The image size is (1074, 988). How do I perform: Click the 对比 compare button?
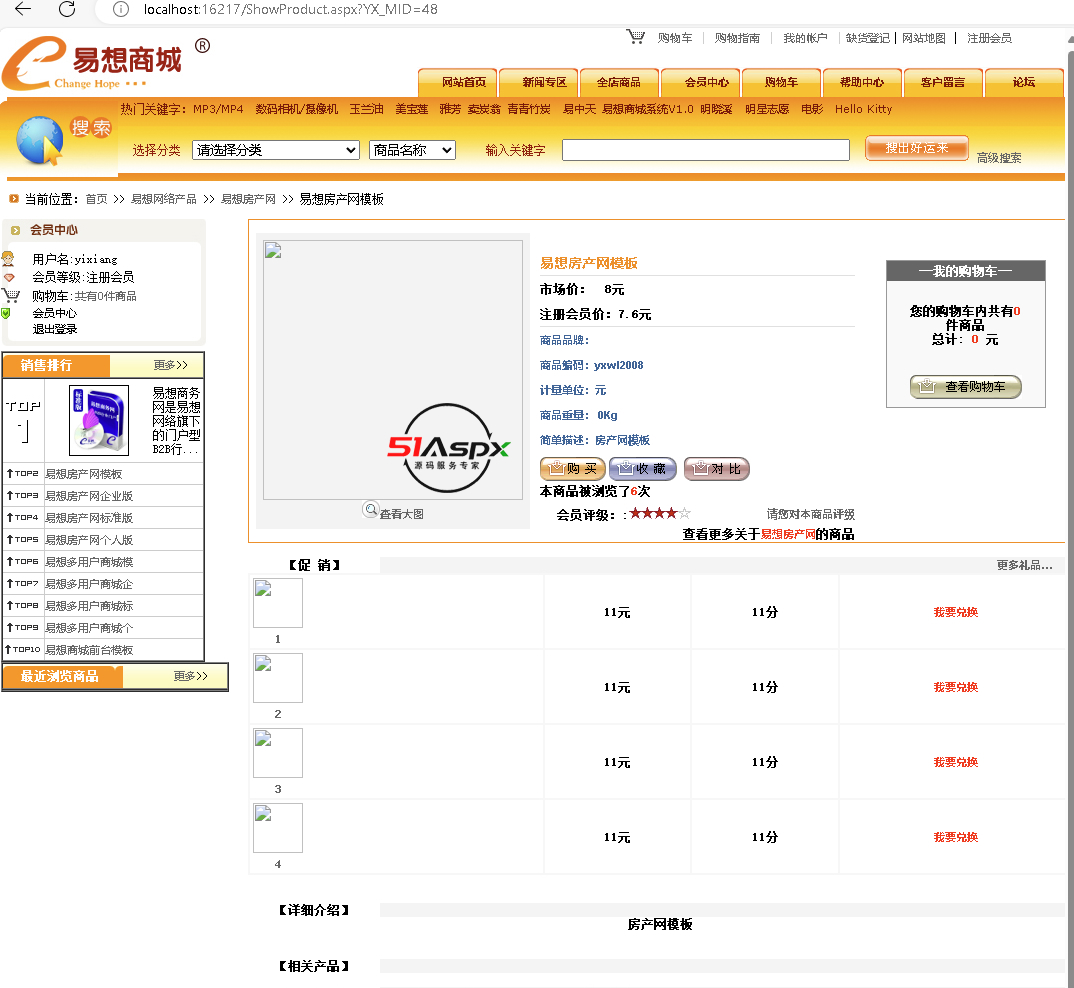716,469
